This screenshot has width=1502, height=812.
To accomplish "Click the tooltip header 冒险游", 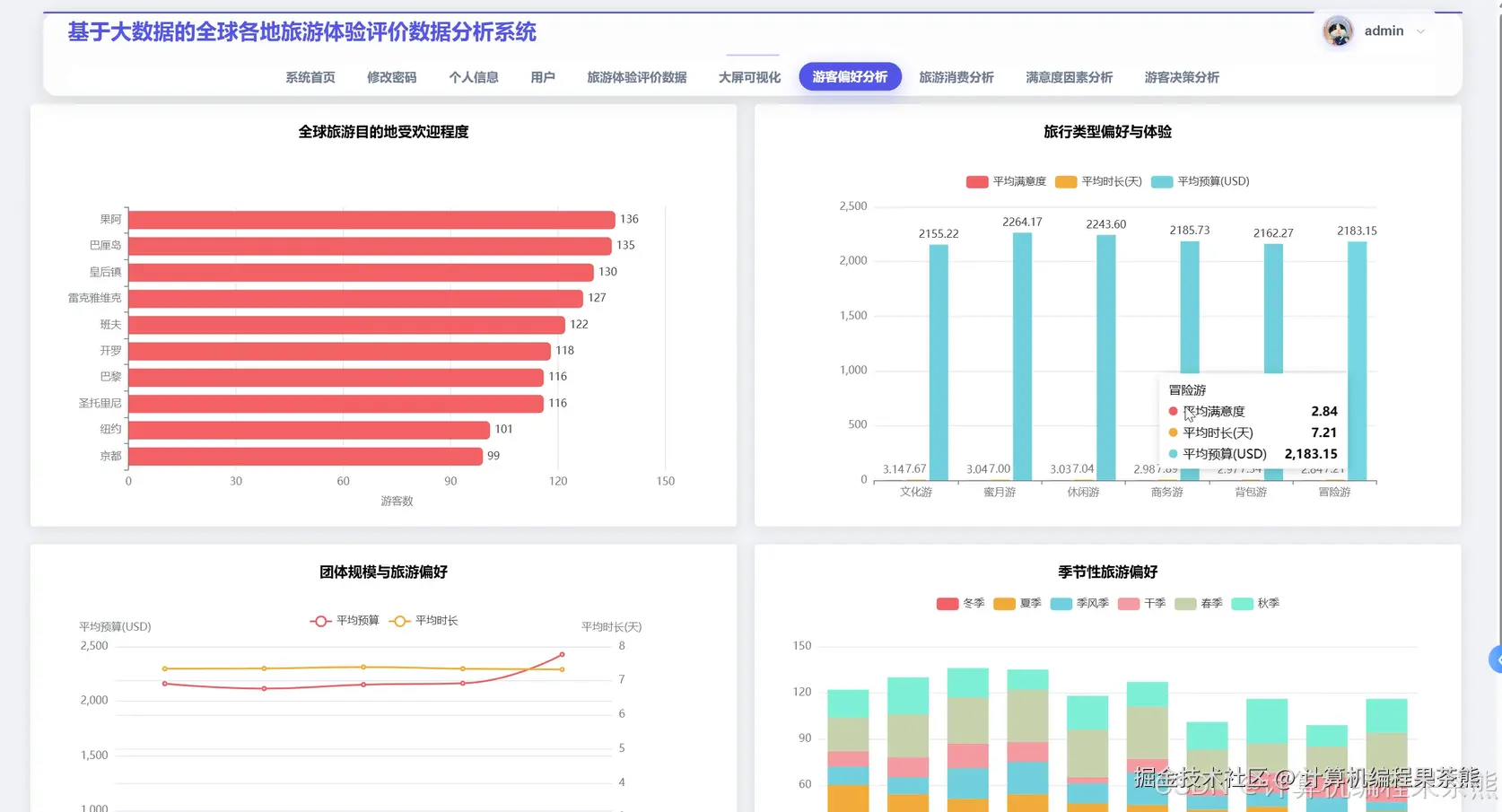I will tap(1187, 390).
